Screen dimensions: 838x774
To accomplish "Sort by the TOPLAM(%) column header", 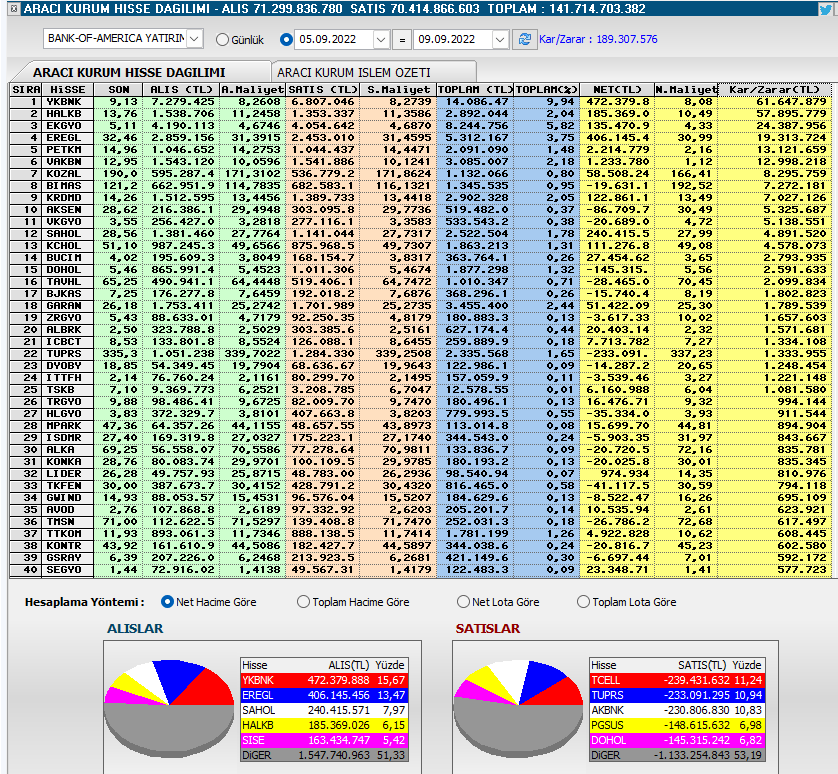I will pos(547,89).
